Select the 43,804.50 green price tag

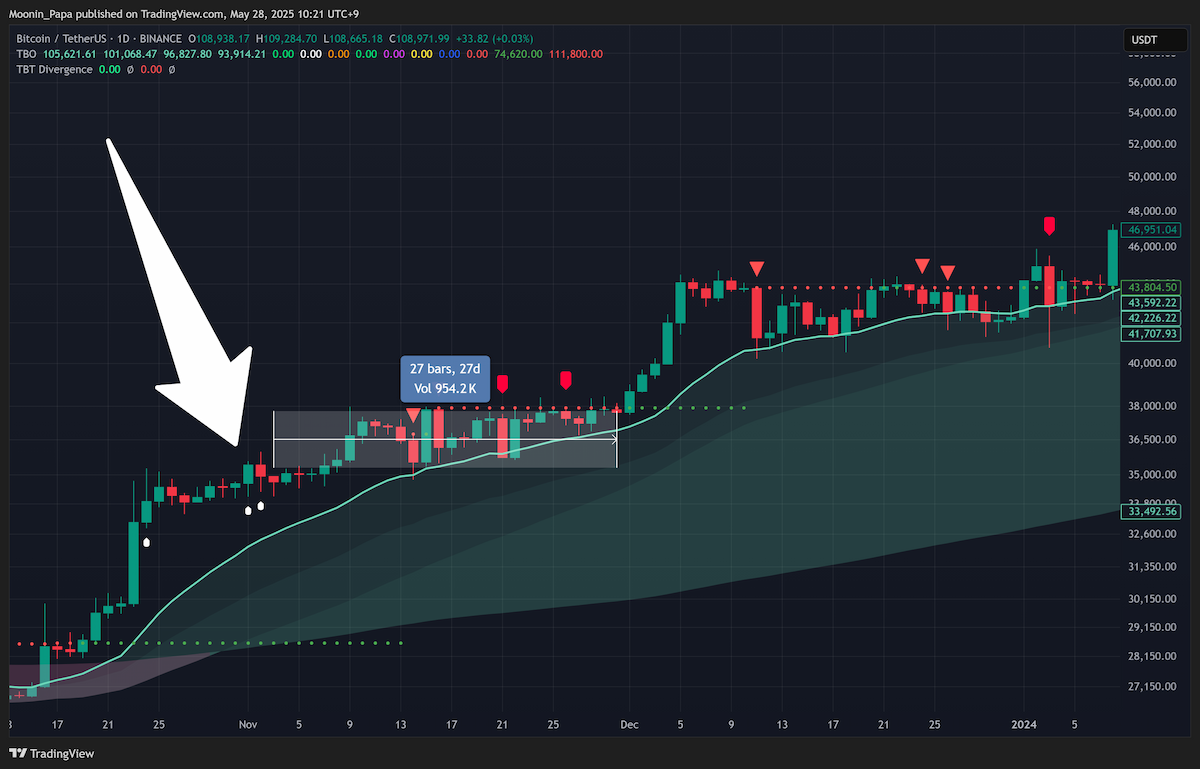(1153, 286)
